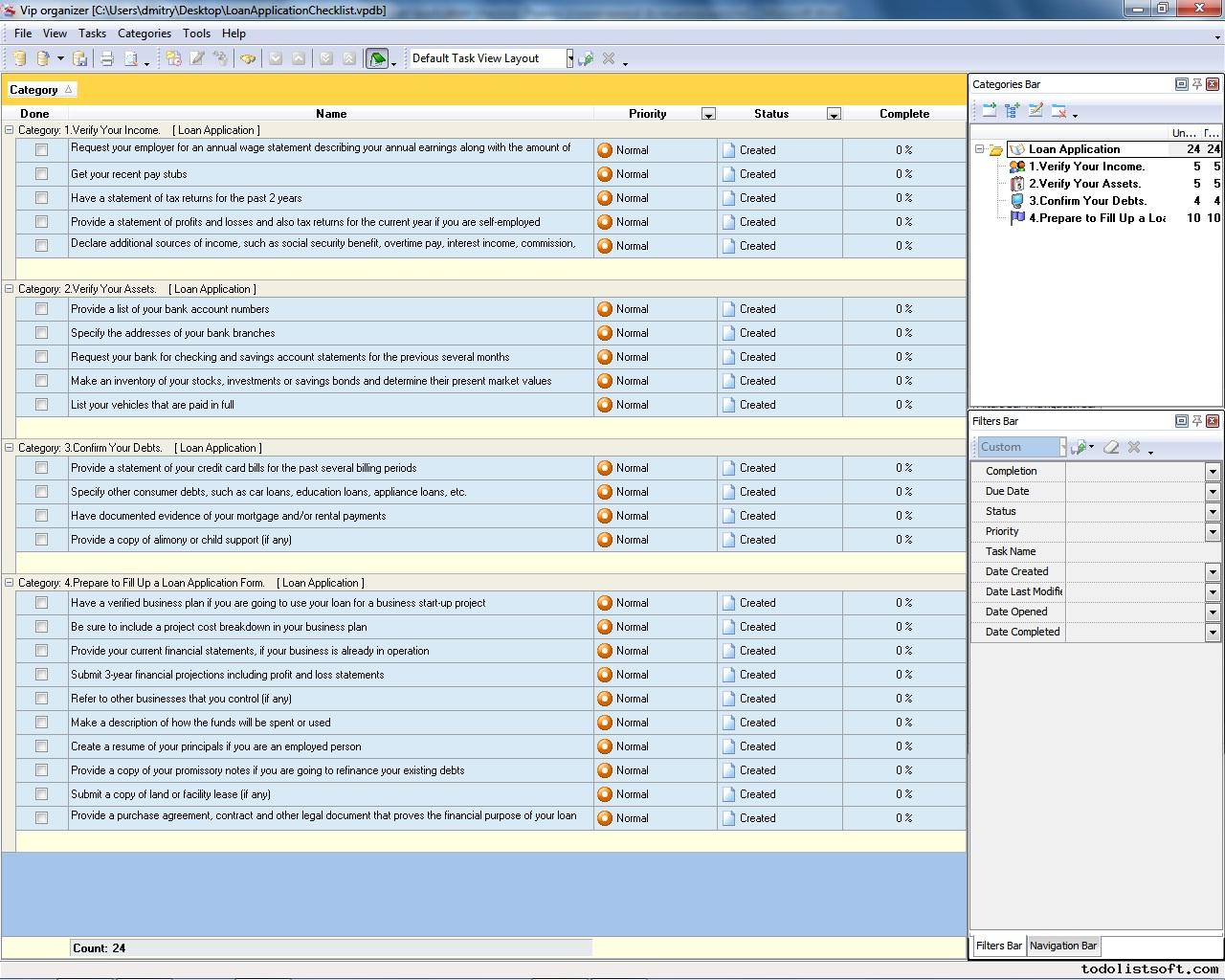Image resolution: width=1225 pixels, height=980 pixels.
Task: Click the eraser clear-filter icon in Filters Bar
Action: point(1111,447)
